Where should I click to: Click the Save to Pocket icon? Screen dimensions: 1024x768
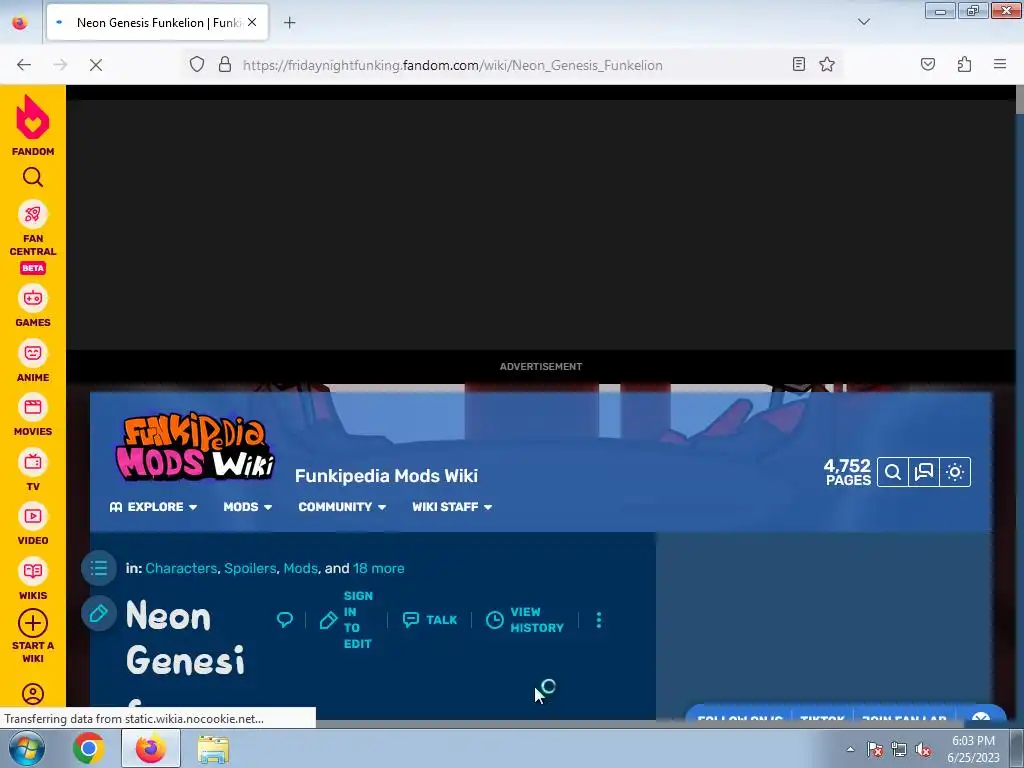tap(927, 64)
